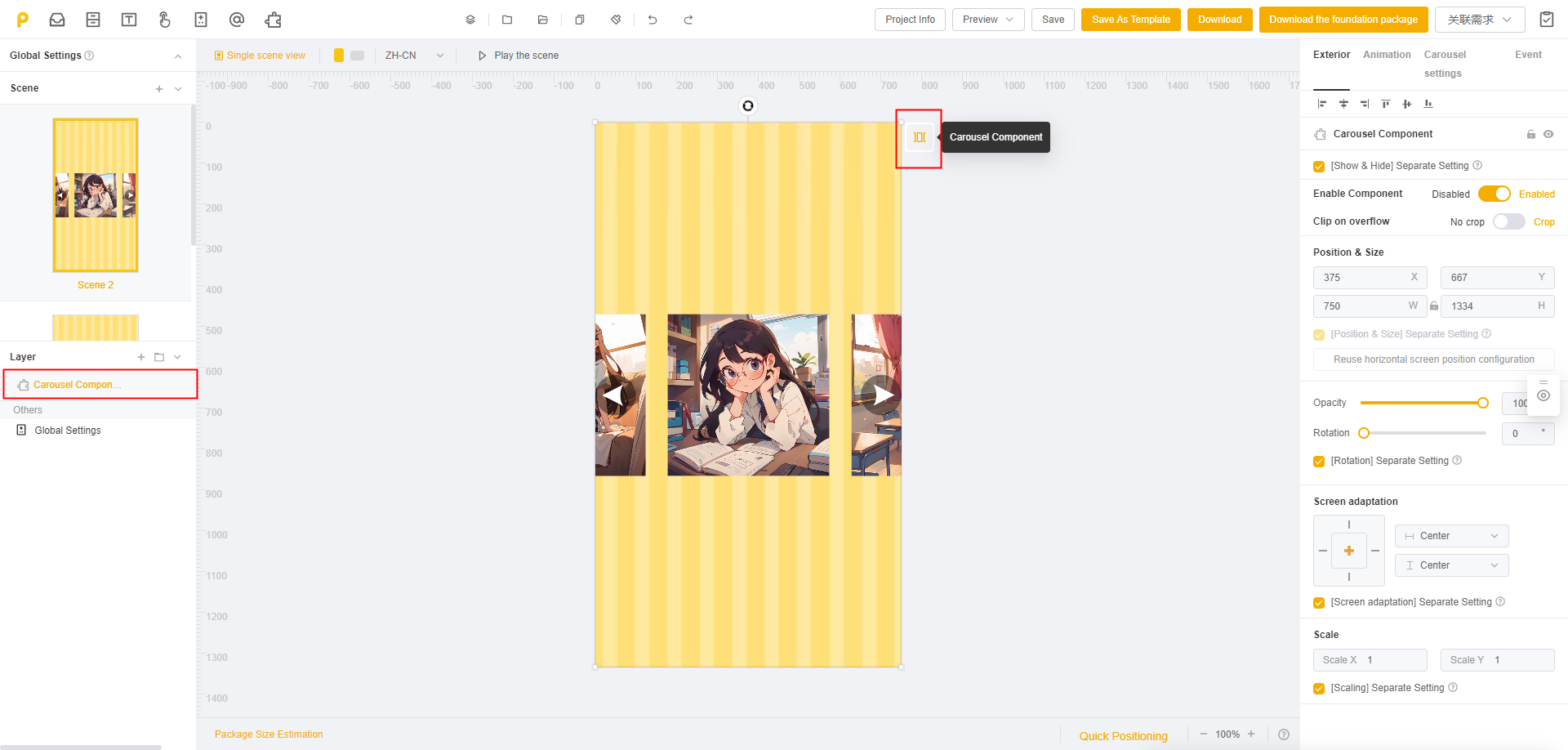Toggle [Screen adaptation] Separate Setting checkbox
1568x750 pixels.
[x=1319, y=603]
